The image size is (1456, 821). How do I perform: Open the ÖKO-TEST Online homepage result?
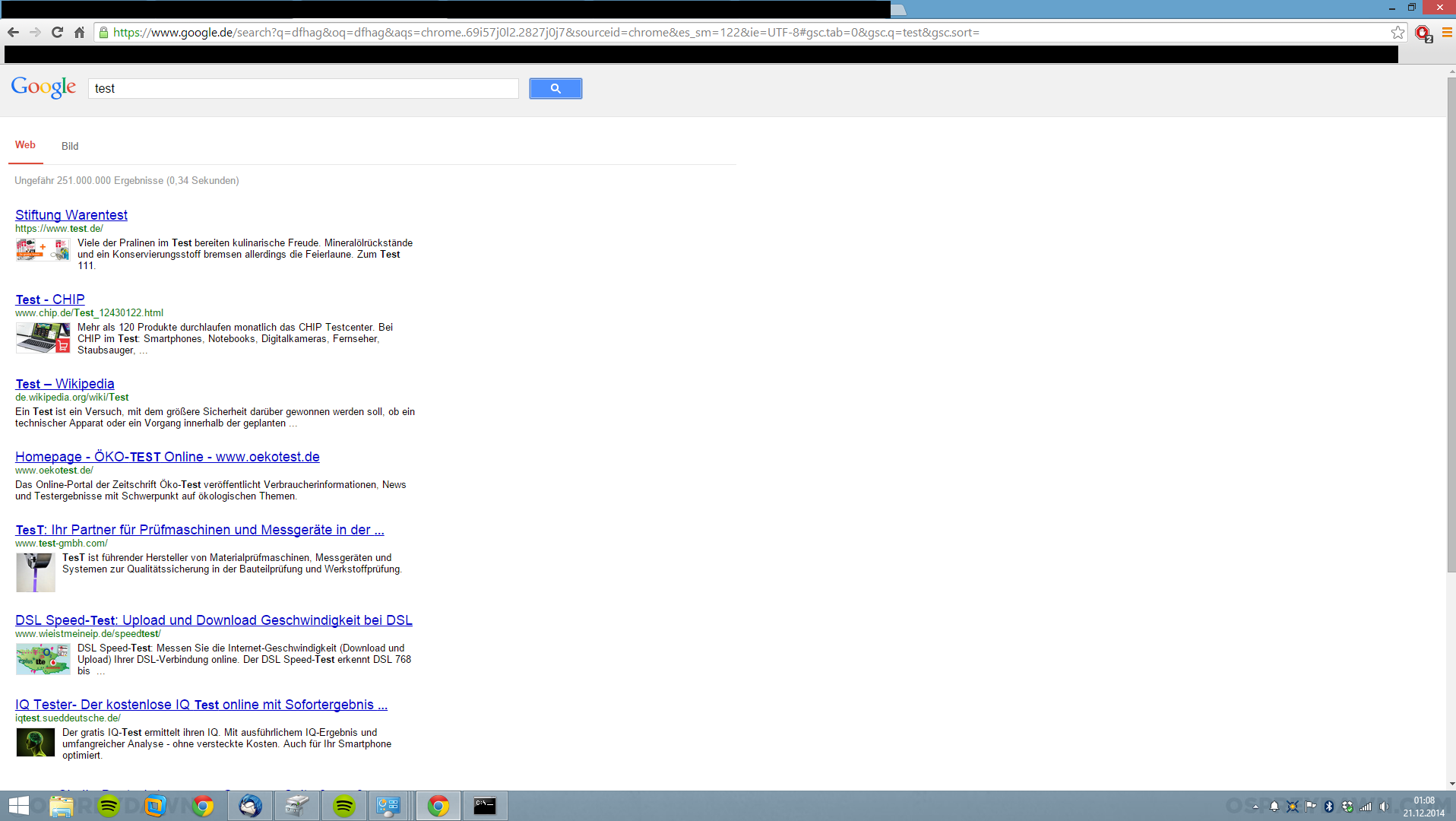click(167, 457)
